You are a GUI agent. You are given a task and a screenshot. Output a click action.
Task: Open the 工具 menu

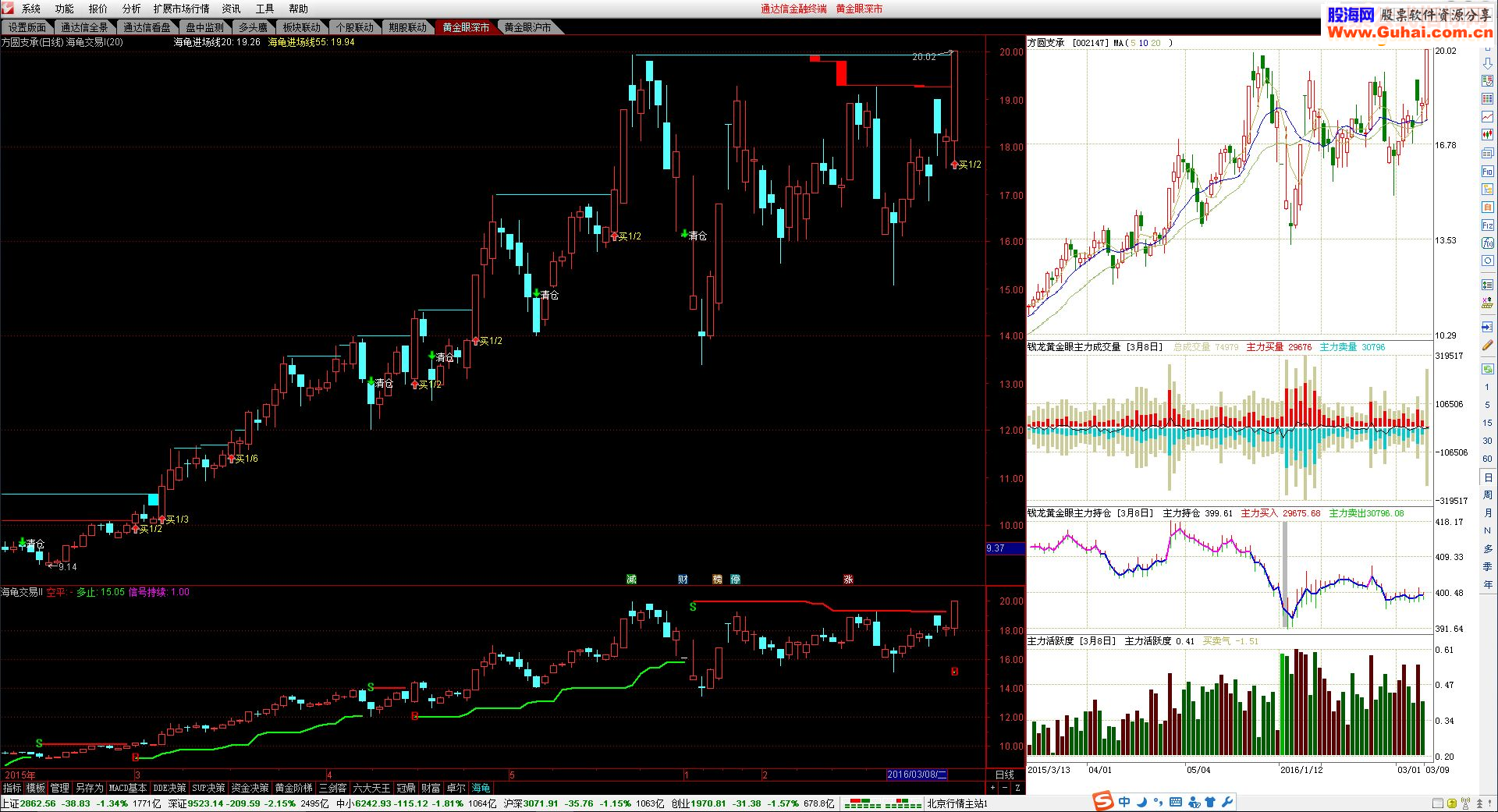point(264,9)
